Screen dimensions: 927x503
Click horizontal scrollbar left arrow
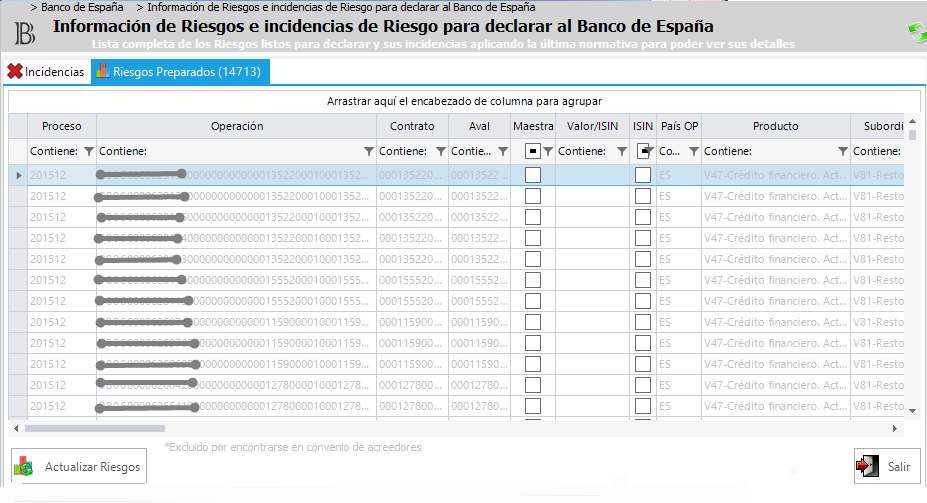tap(16, 429)
